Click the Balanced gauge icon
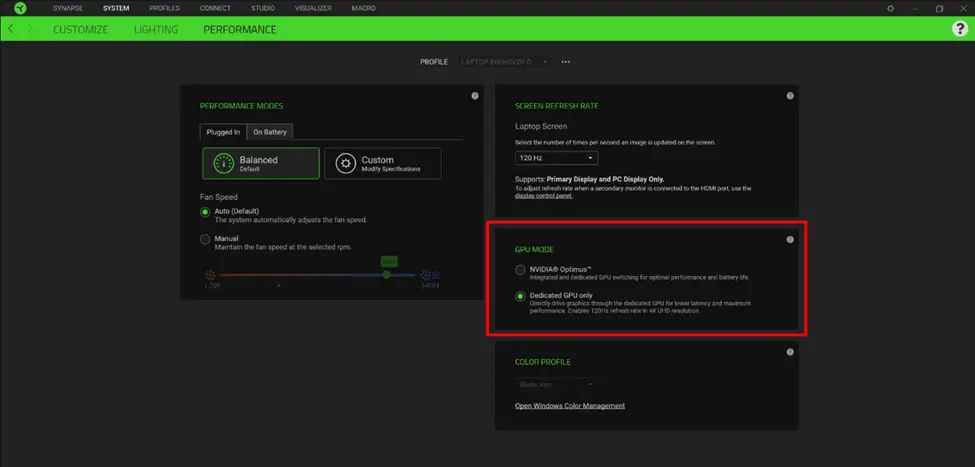 click(x=224, y=163)
